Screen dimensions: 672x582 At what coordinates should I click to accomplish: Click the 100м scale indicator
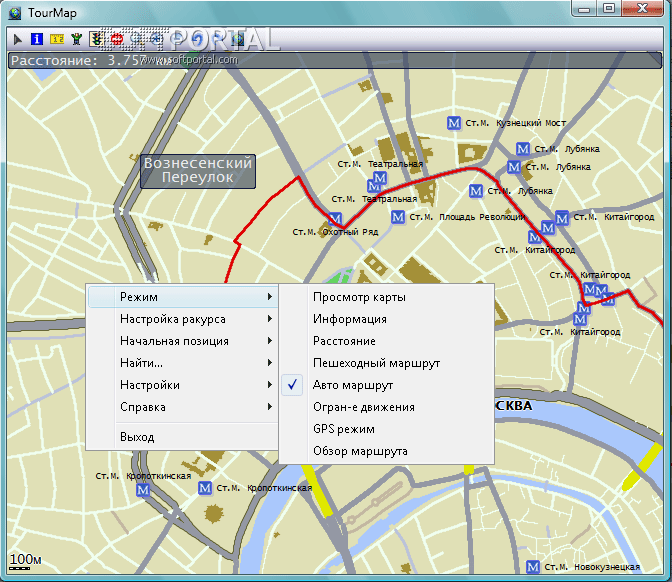(25, 561)
